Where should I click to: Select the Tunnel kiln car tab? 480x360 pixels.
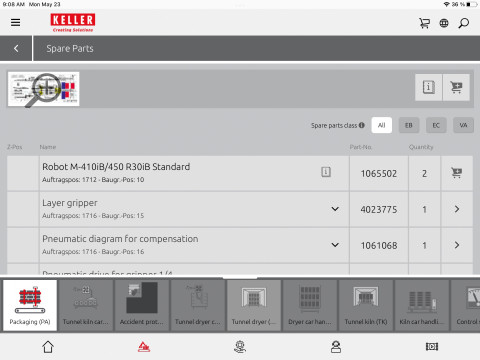pos(85,305)
